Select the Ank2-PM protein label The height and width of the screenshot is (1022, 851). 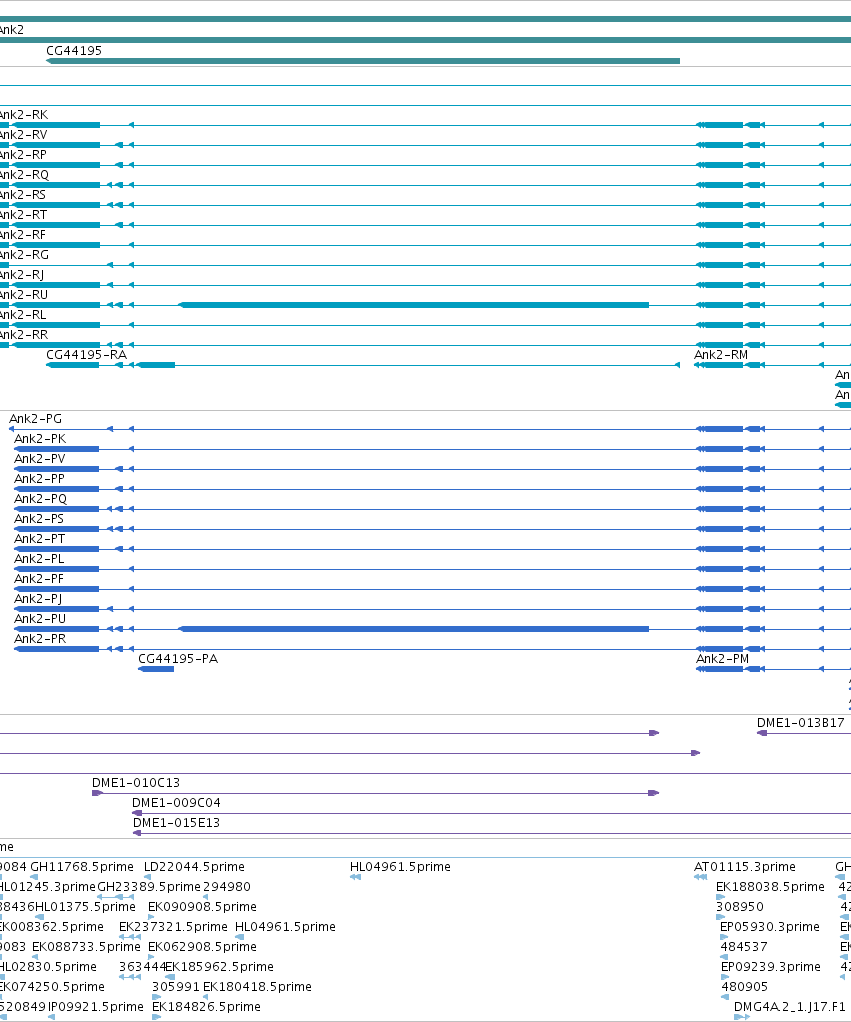pyautogui.click(x=722, y=659)
